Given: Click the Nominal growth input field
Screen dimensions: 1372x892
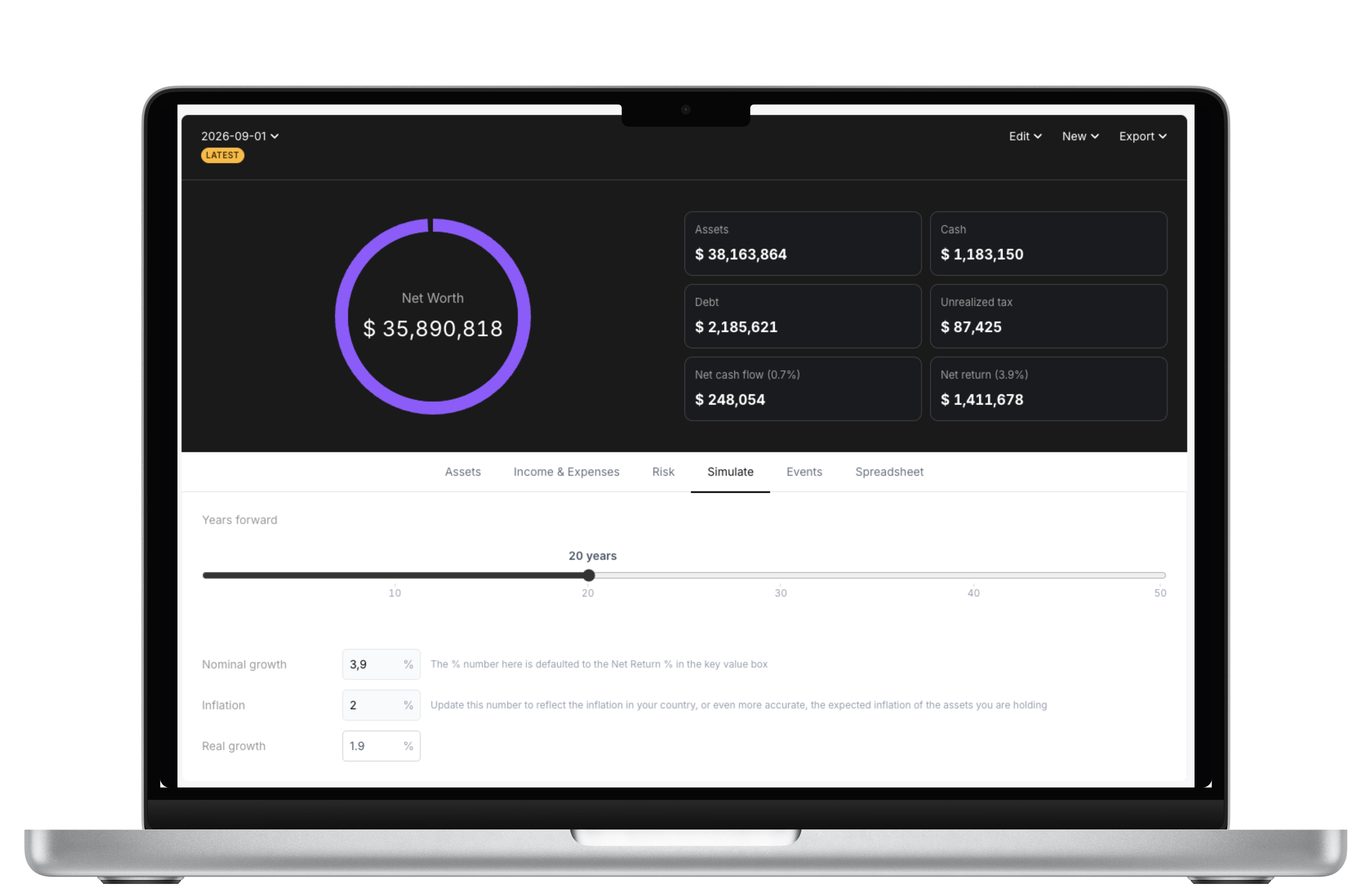Looking at the screenshot, I should pos(381,664).
